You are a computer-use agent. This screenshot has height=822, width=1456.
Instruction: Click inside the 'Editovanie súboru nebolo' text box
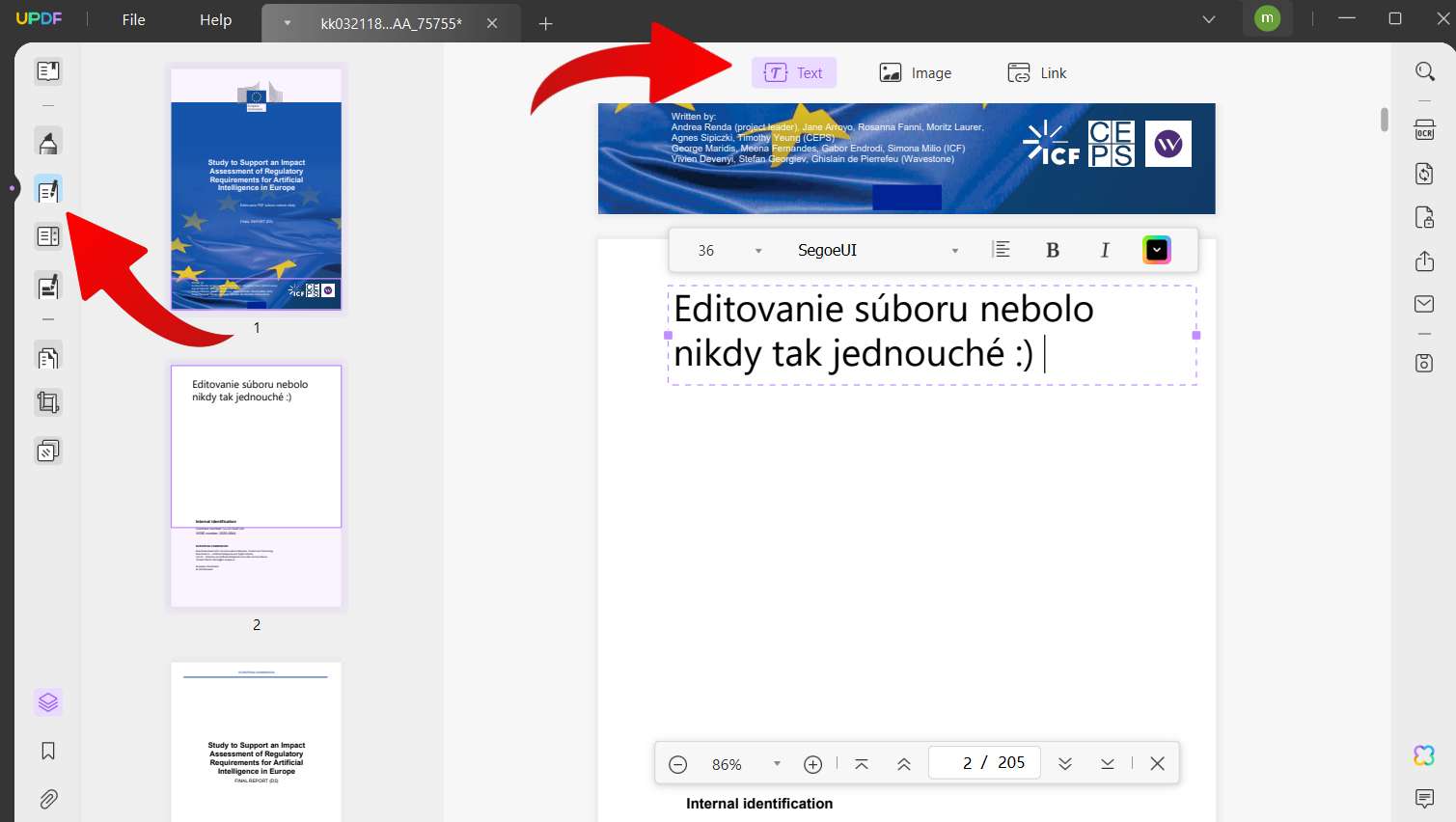pyautogui.click(x=932, y=335)
